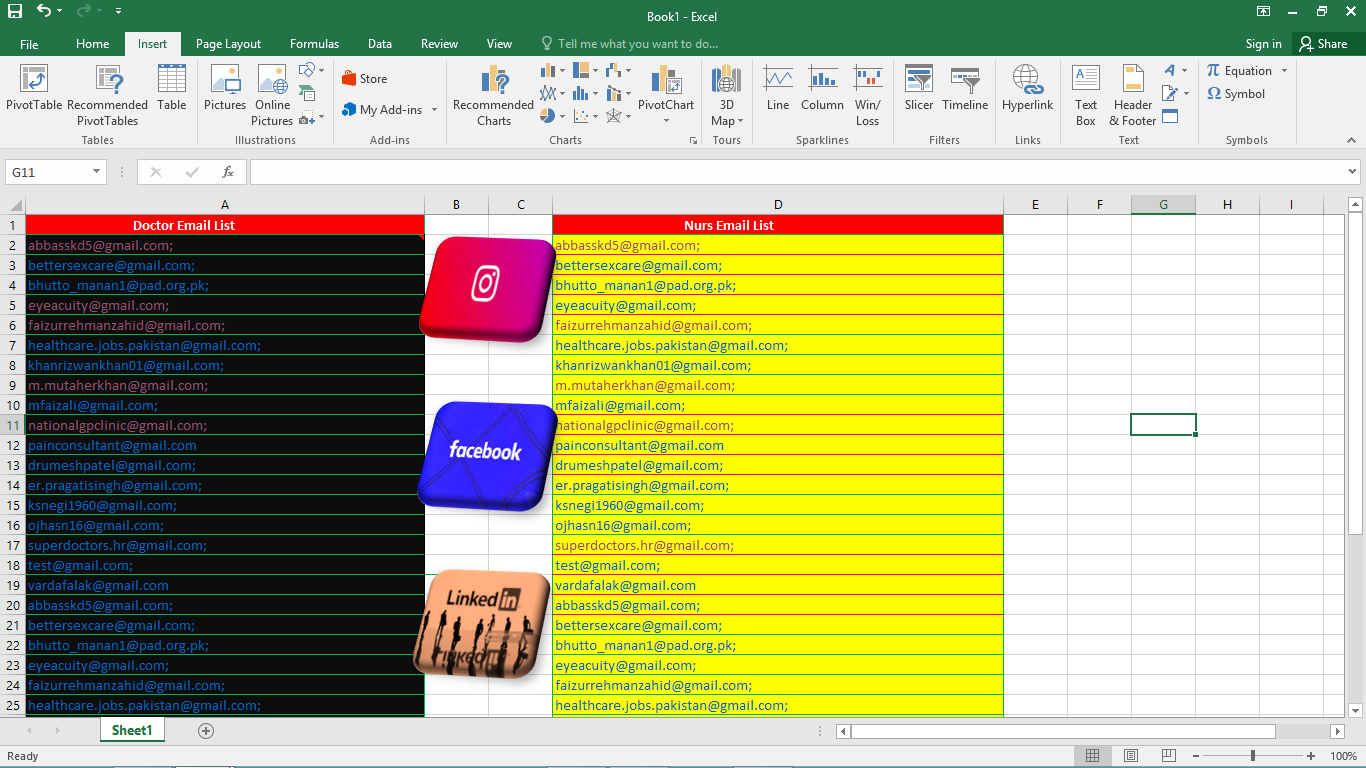The width and height of the screenshot is (1366, 768).
Task: Open the PivotChart dropdown arrow
Action: click(x=666, y=122)
